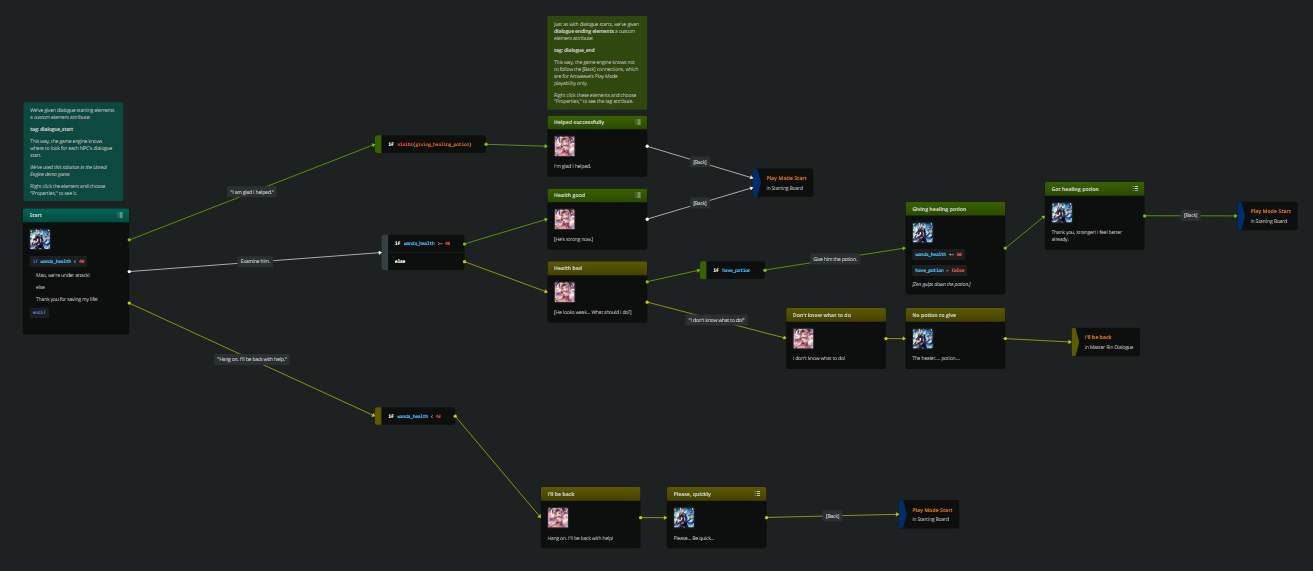Select the green dialogue_end note at top
This screenshot has height=571, width=1313.
pyautogui.click(x=597, y=62)
